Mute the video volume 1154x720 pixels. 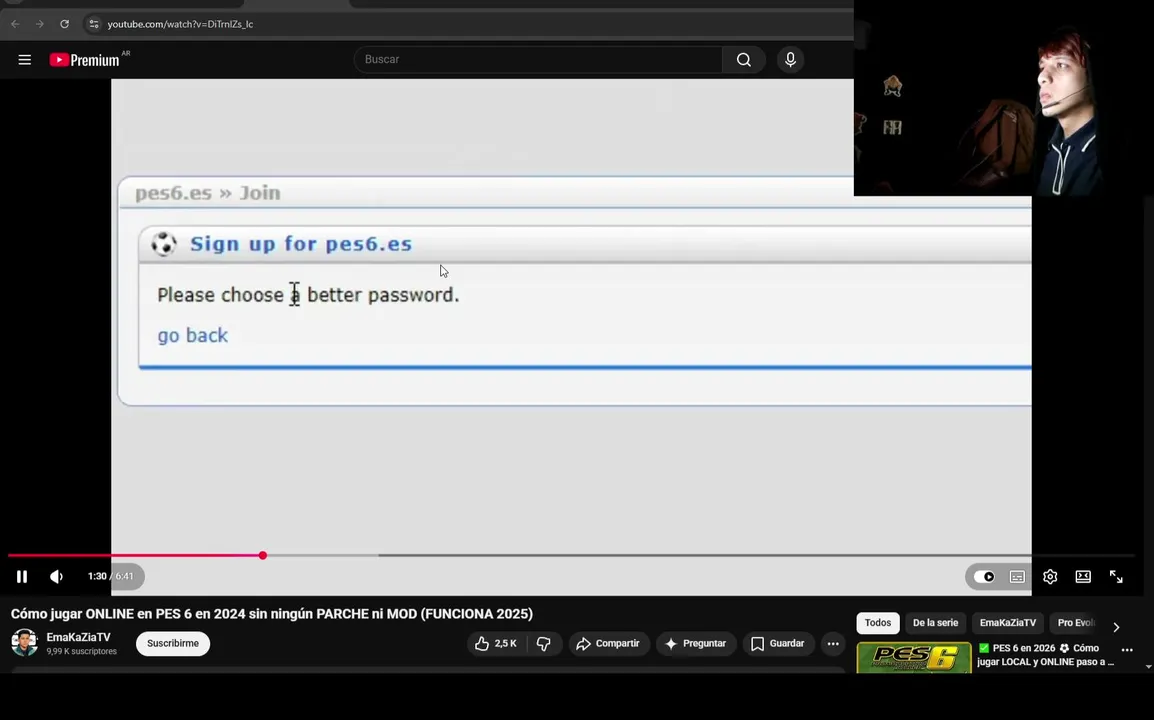coord(57,576)
